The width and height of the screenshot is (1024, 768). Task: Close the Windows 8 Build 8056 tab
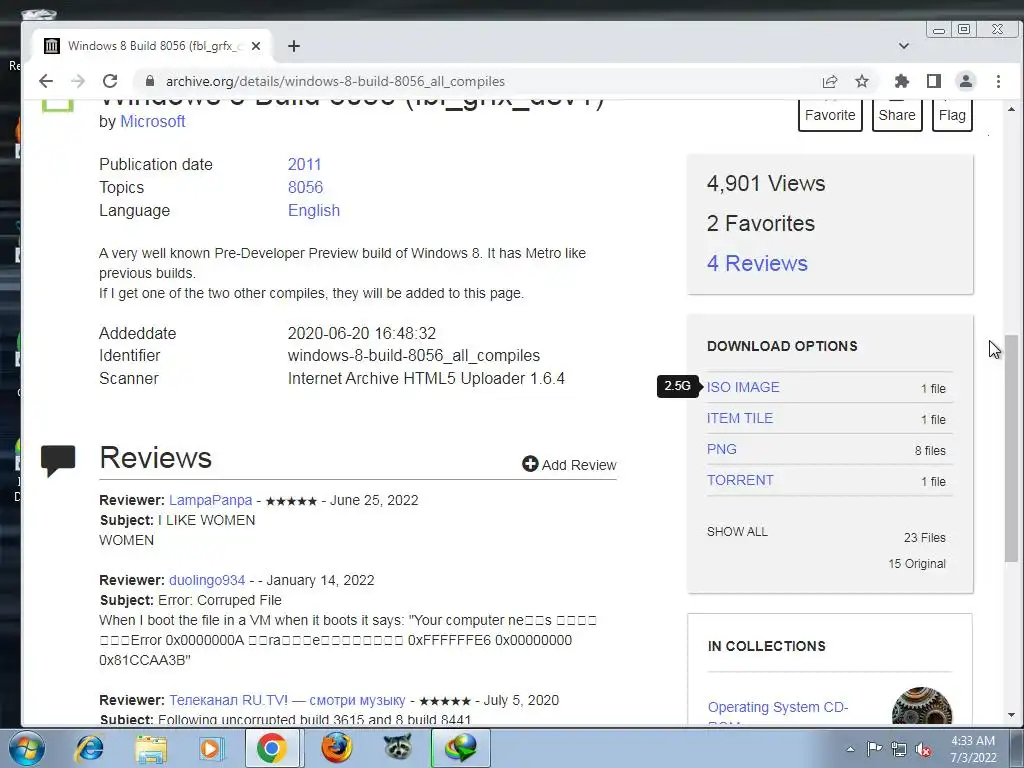click(256, 46)
